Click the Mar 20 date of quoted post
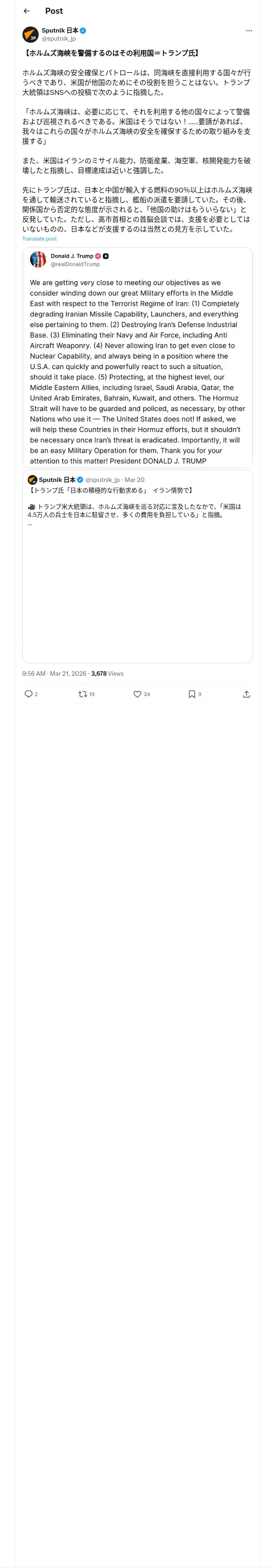The width and height of the screenshot is (275, 1568). pos(135,480)
